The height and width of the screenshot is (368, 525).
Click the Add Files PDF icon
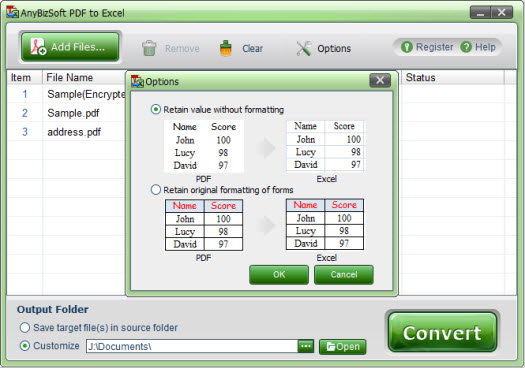[38, 47]
